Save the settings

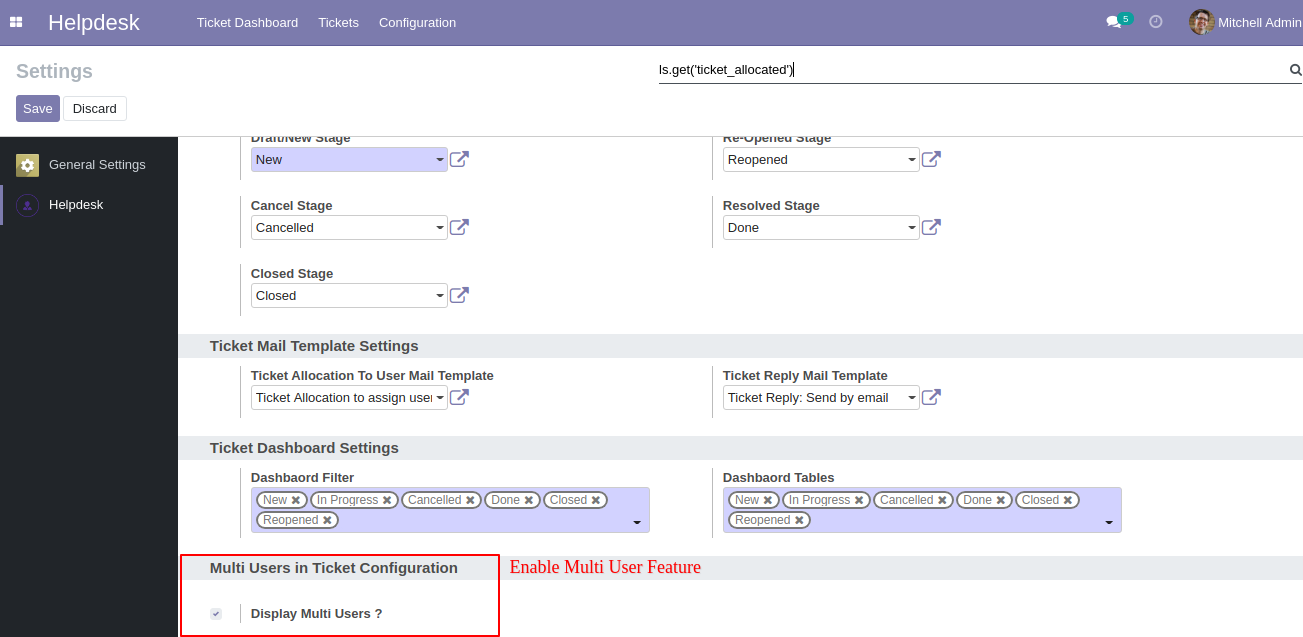[x=38, y=108]
